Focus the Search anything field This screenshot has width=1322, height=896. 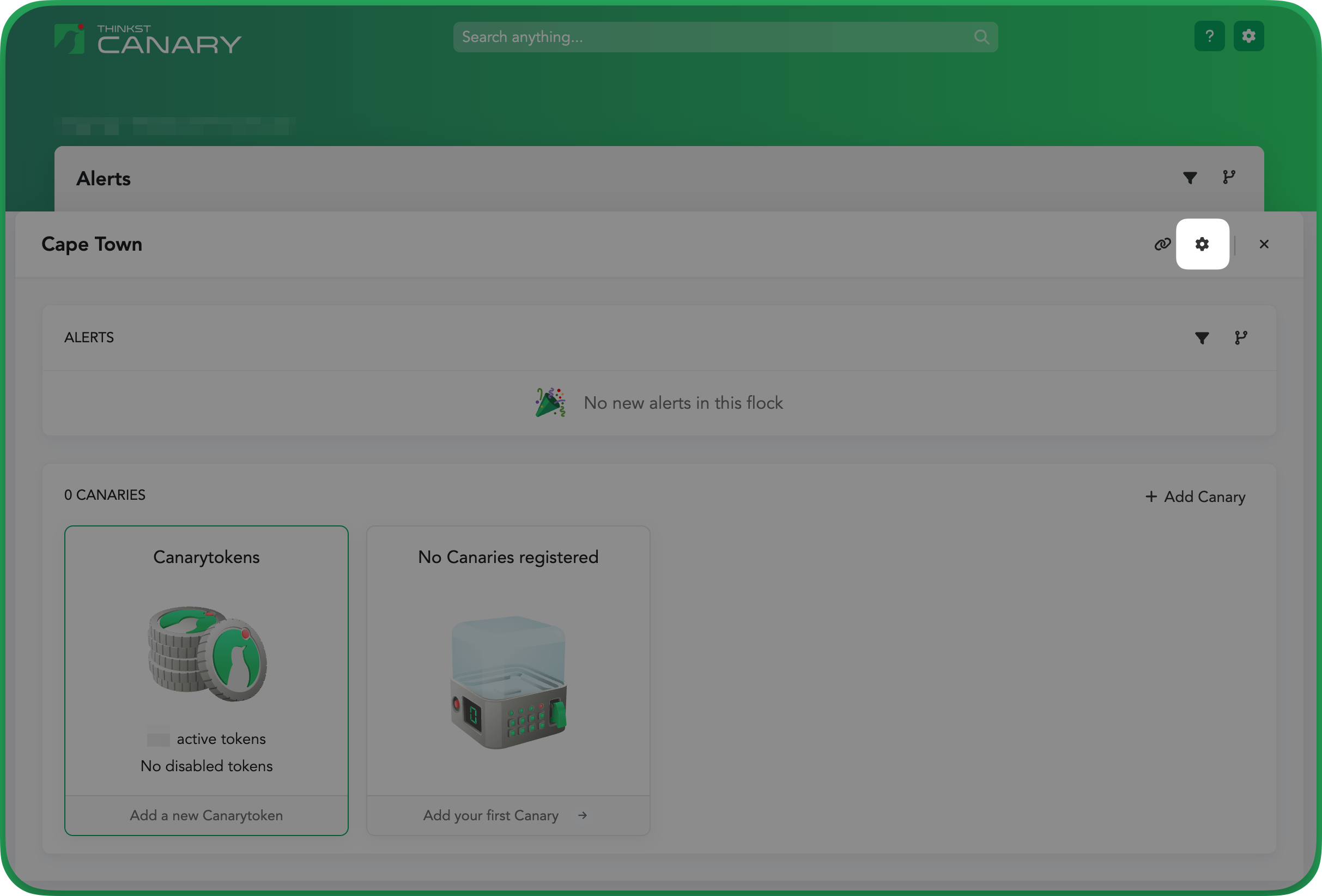(725, 37)
